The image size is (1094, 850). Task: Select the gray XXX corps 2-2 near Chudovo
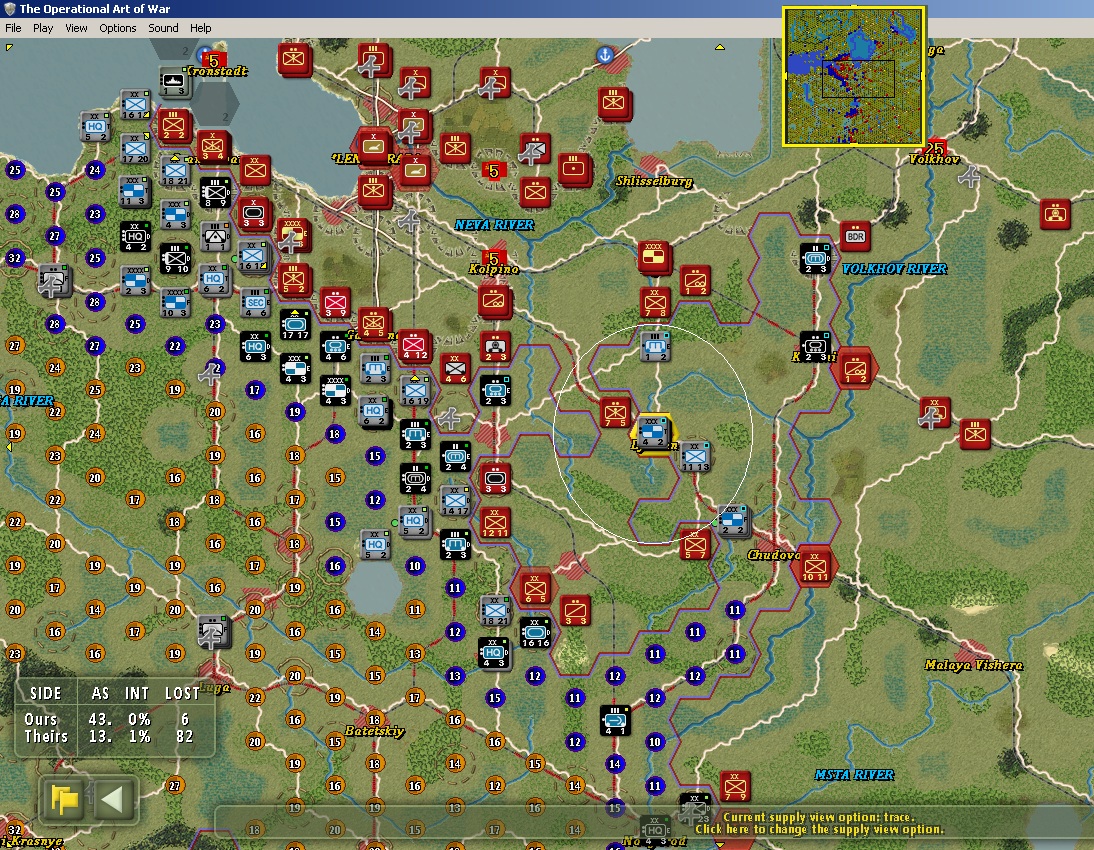pos(733,520)
